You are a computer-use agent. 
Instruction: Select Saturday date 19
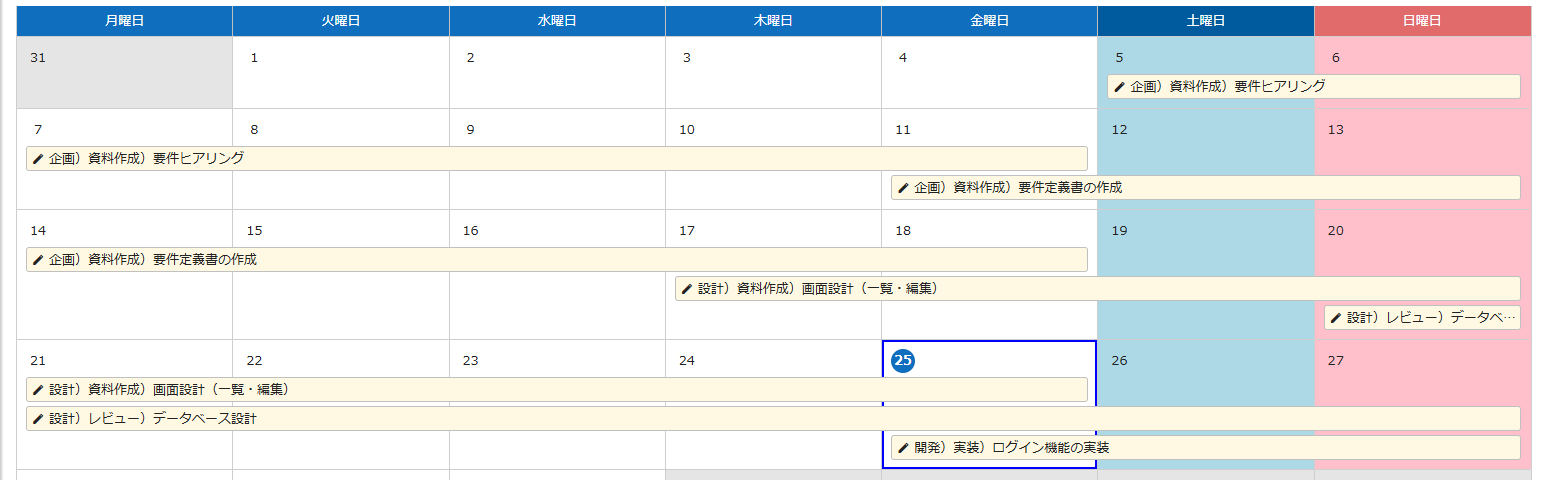[1120, 231]
